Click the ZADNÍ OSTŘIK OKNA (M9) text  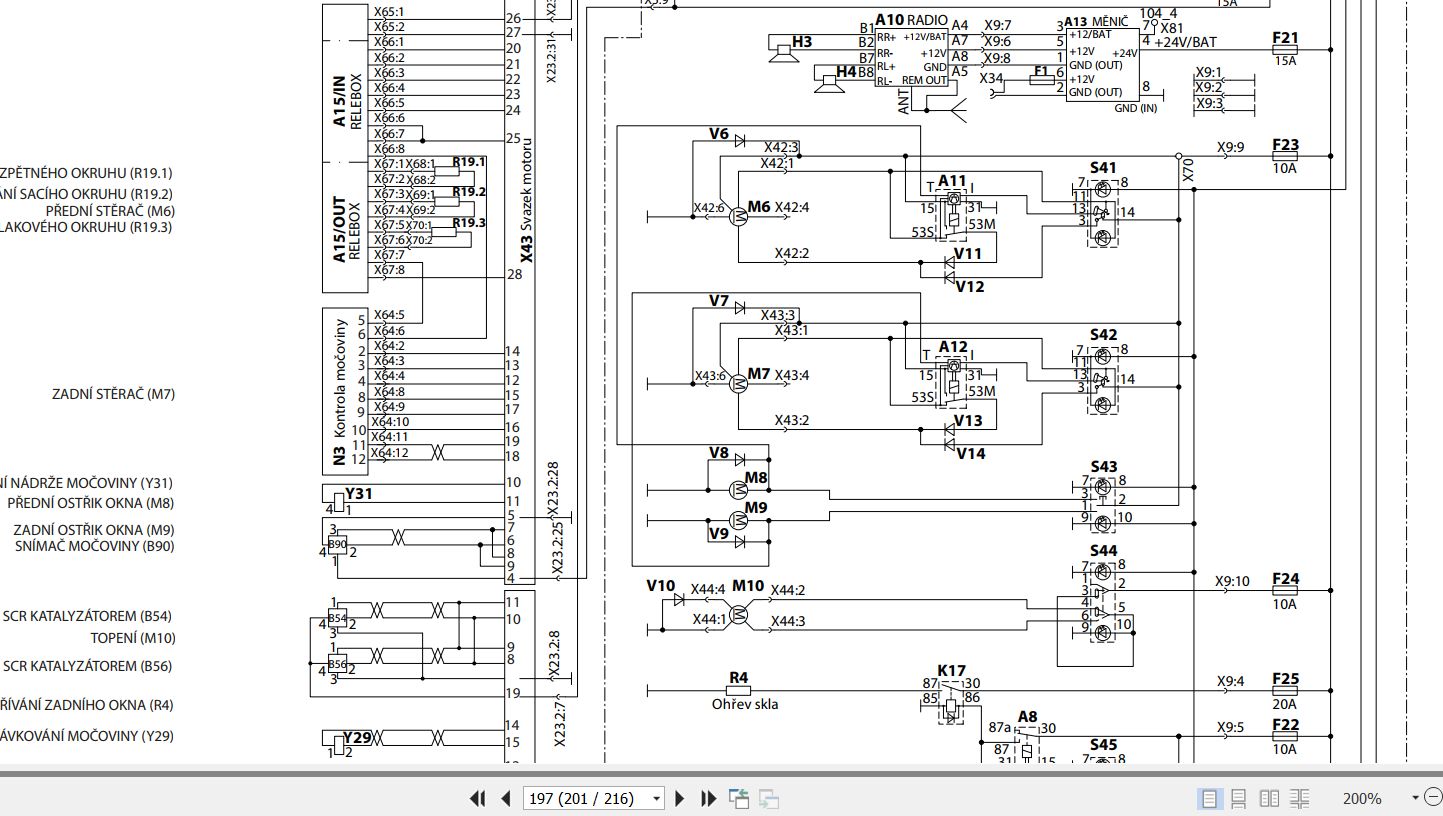94,530
